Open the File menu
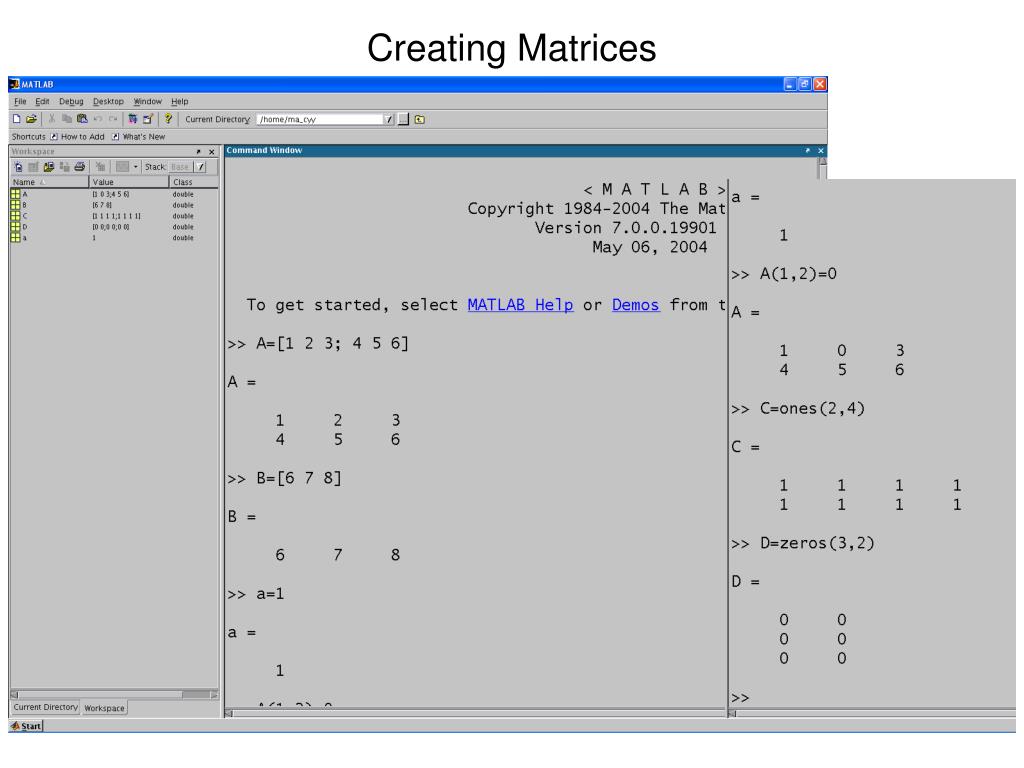 (x=20, y=101)
